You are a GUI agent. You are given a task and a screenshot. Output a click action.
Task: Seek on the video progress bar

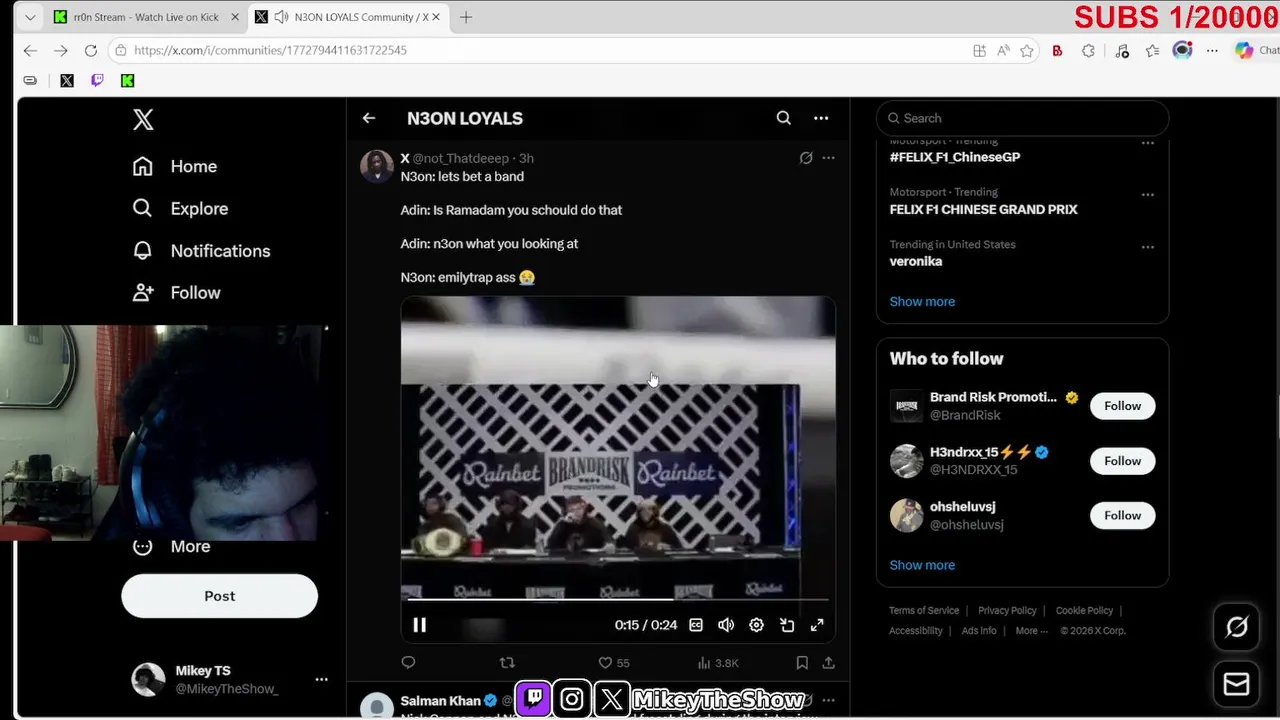(x=618, y=599)
